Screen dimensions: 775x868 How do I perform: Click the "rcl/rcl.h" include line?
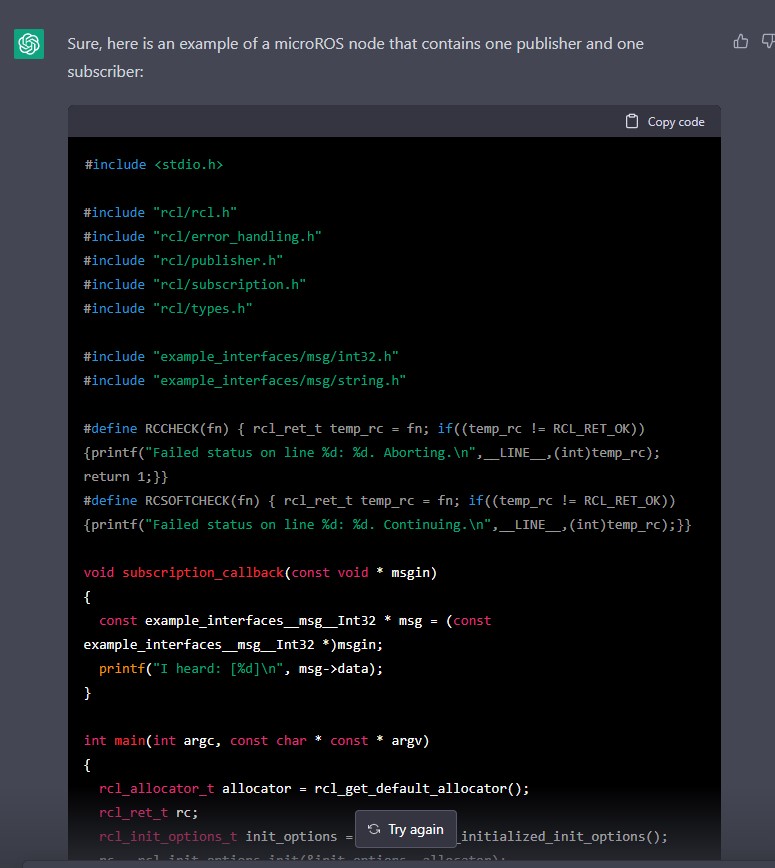(160, 213)
